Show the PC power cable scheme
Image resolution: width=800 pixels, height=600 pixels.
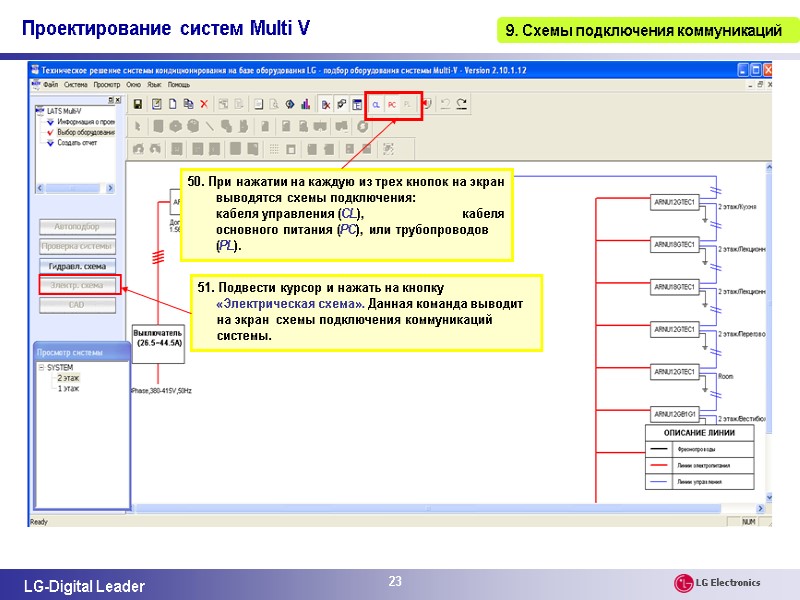tap(392, 105)
